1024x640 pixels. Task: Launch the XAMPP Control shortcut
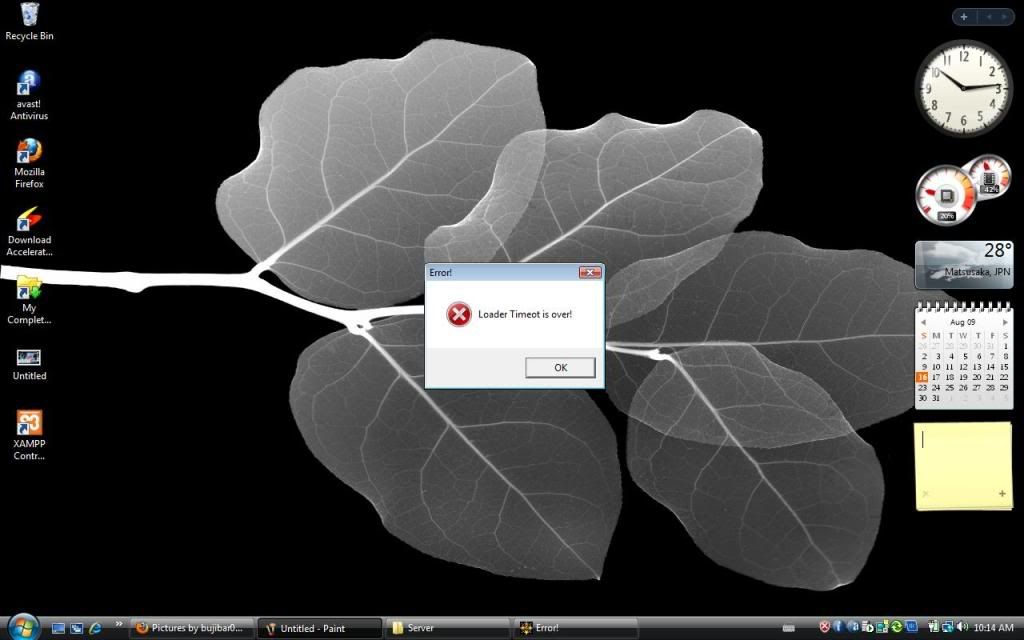click(x=29, y=423)
